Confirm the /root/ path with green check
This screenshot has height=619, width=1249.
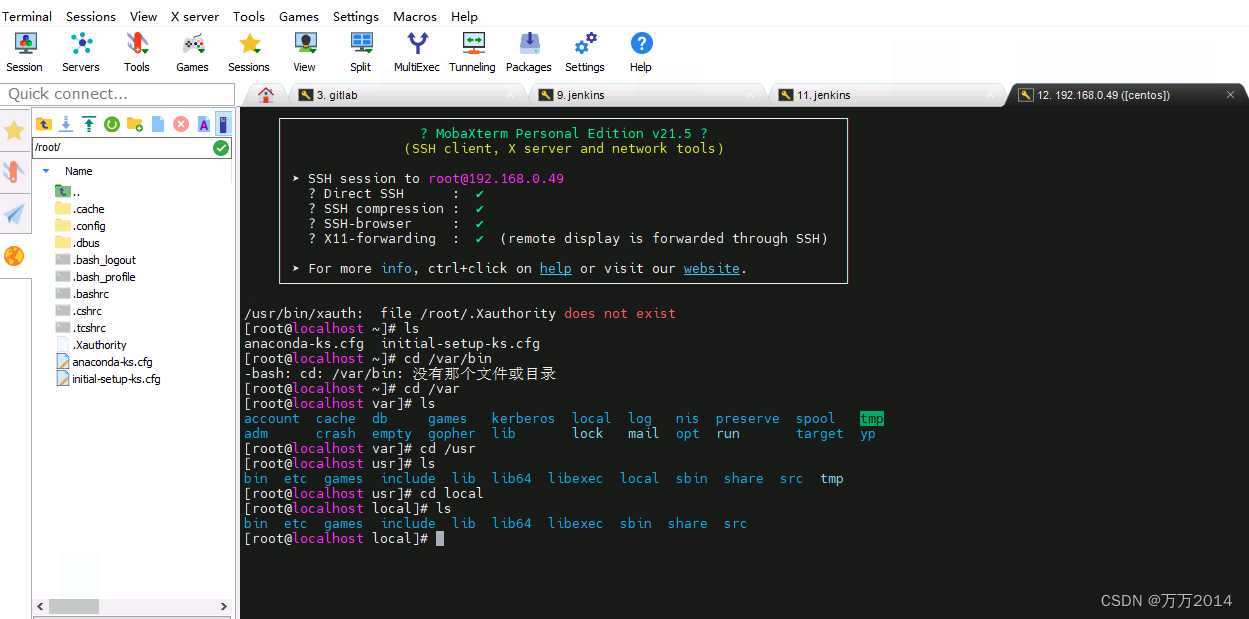click(x=221, y=147)
